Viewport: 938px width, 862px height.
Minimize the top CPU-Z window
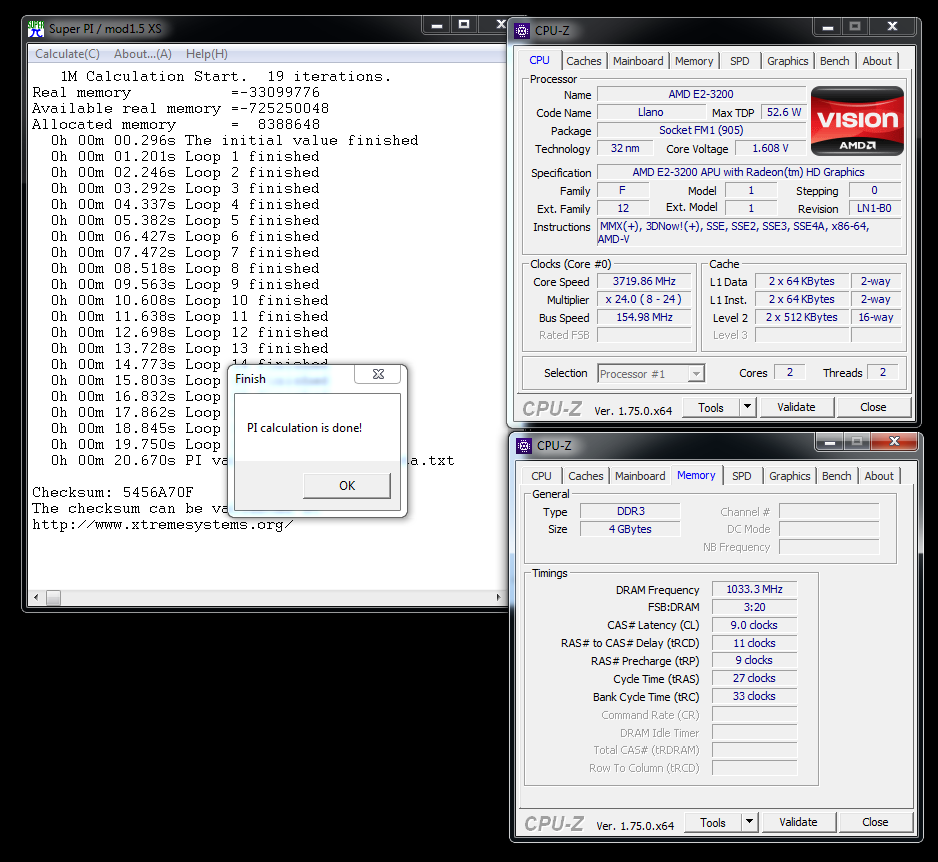click(827, 26)
